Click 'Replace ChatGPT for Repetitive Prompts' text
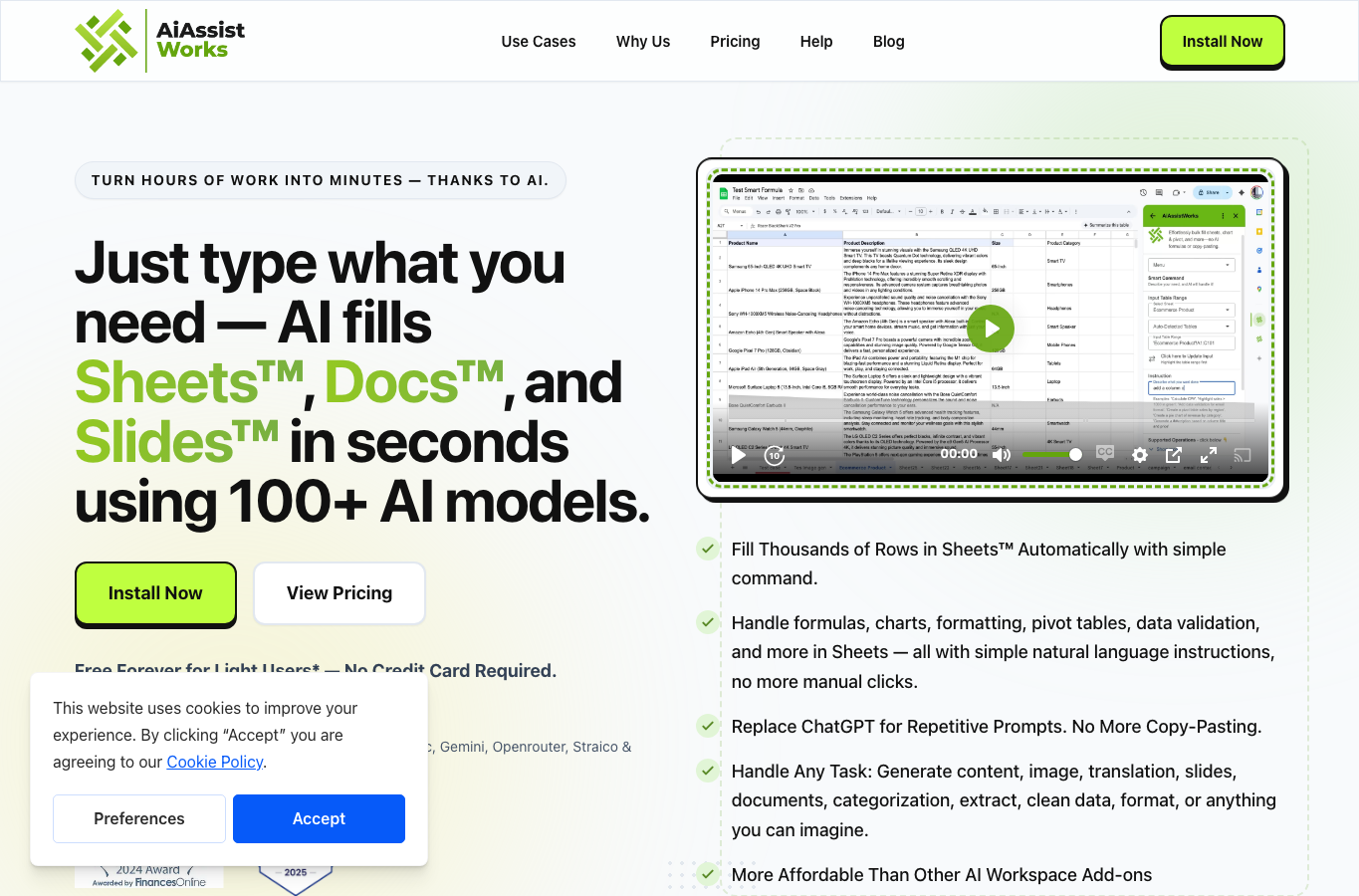Screen dimensions: 1359x896 click(997, 727)
